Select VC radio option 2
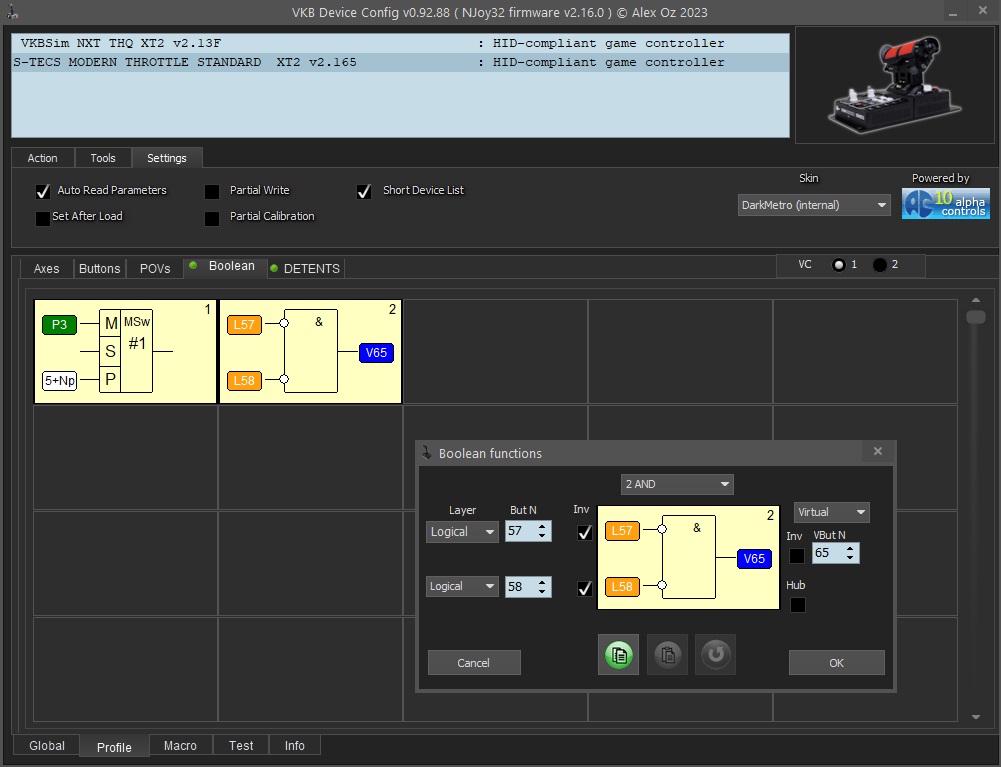Image resolution: width=1001 pixels, height=767 pixels. [880, 264]
